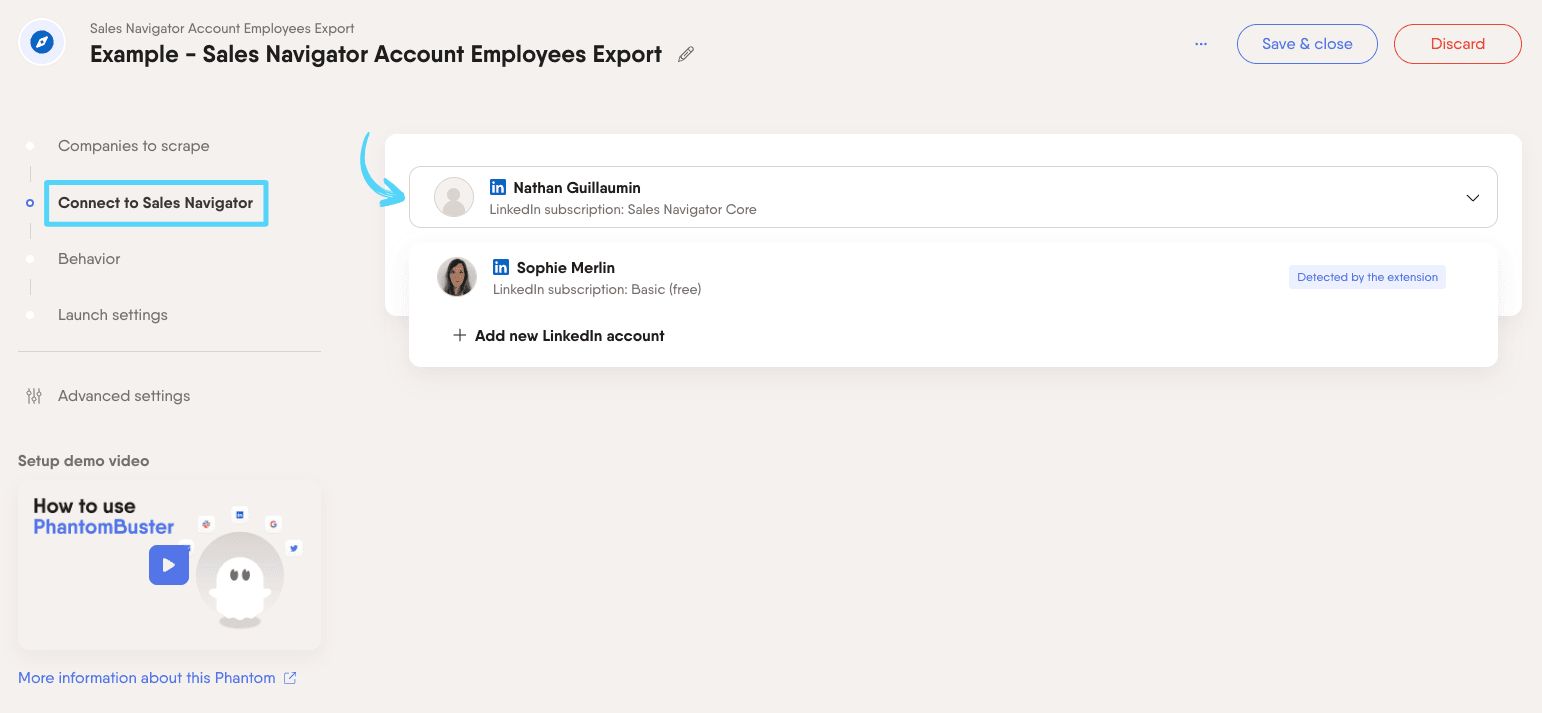Screen dimensions: 1542x713
Task: Click Sales Navigator Account Employees Export subtitle
Action: [x=222, y=28]
